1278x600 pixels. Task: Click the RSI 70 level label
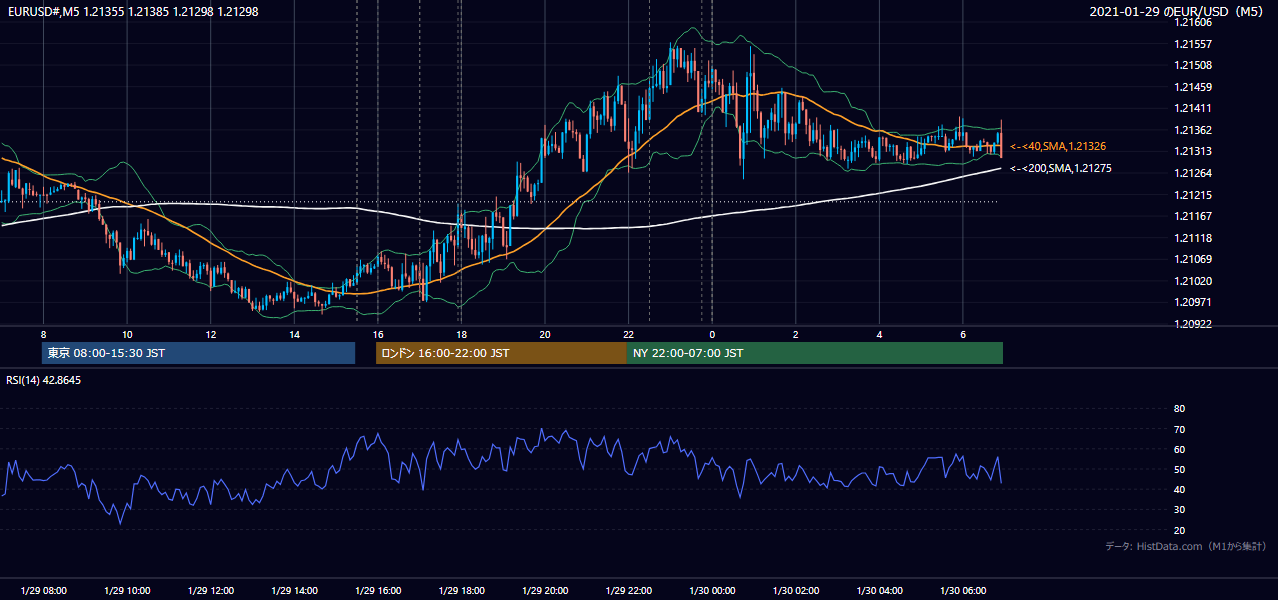[1179, 430]
